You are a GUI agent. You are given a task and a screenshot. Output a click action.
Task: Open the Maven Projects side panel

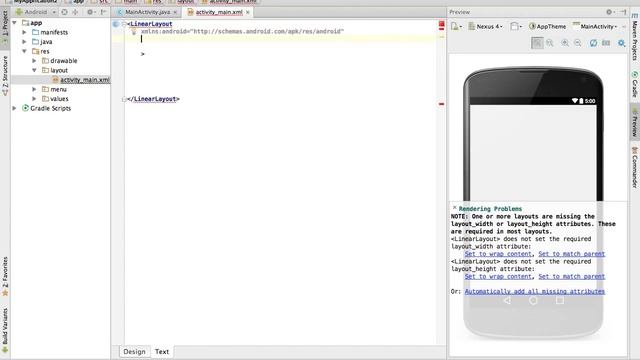click(x=635, y=38)
